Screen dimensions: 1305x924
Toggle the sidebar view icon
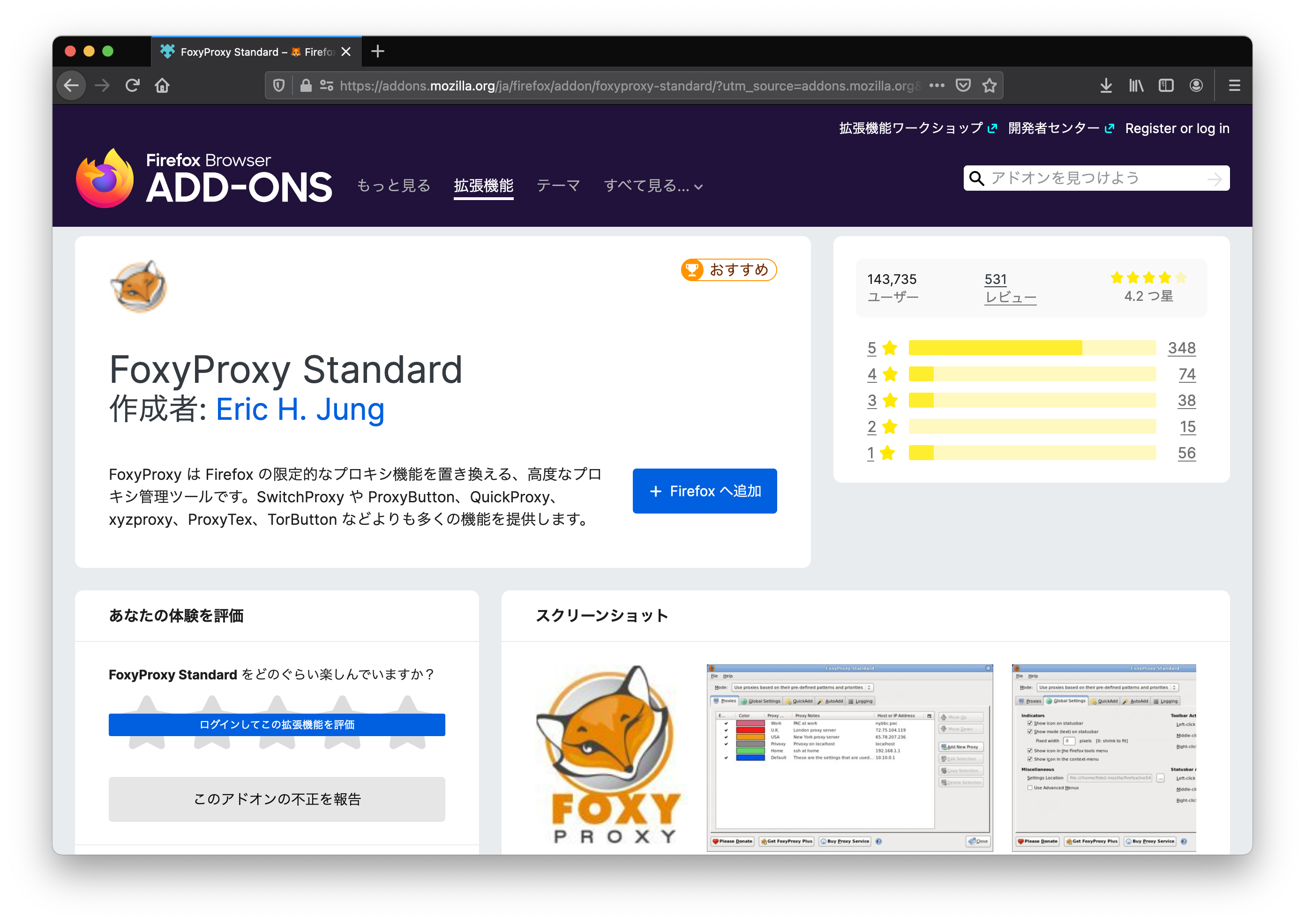[1166, 85]
